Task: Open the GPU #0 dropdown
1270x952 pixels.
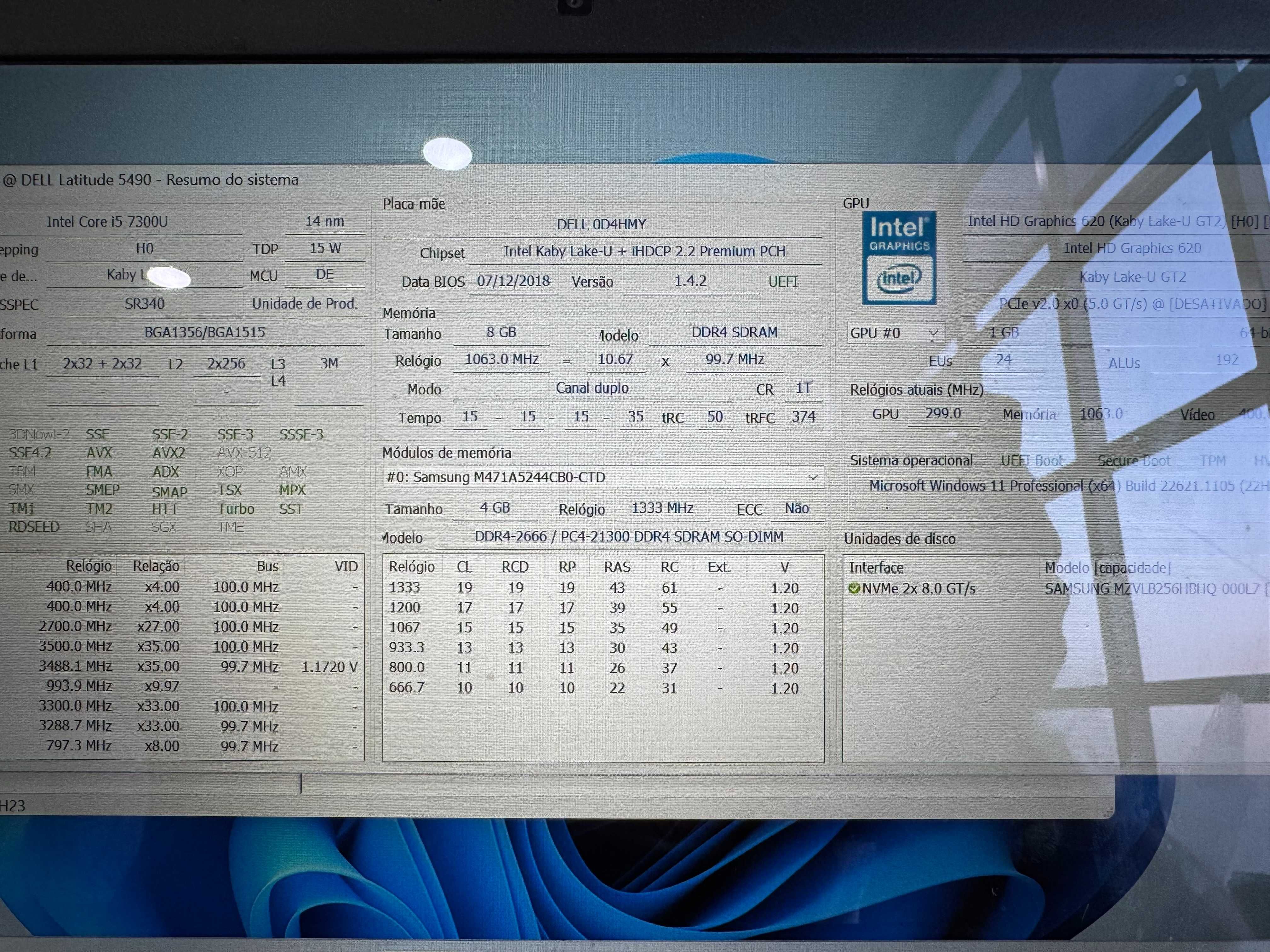Action: pyautogui.click(x=896, y=333)
